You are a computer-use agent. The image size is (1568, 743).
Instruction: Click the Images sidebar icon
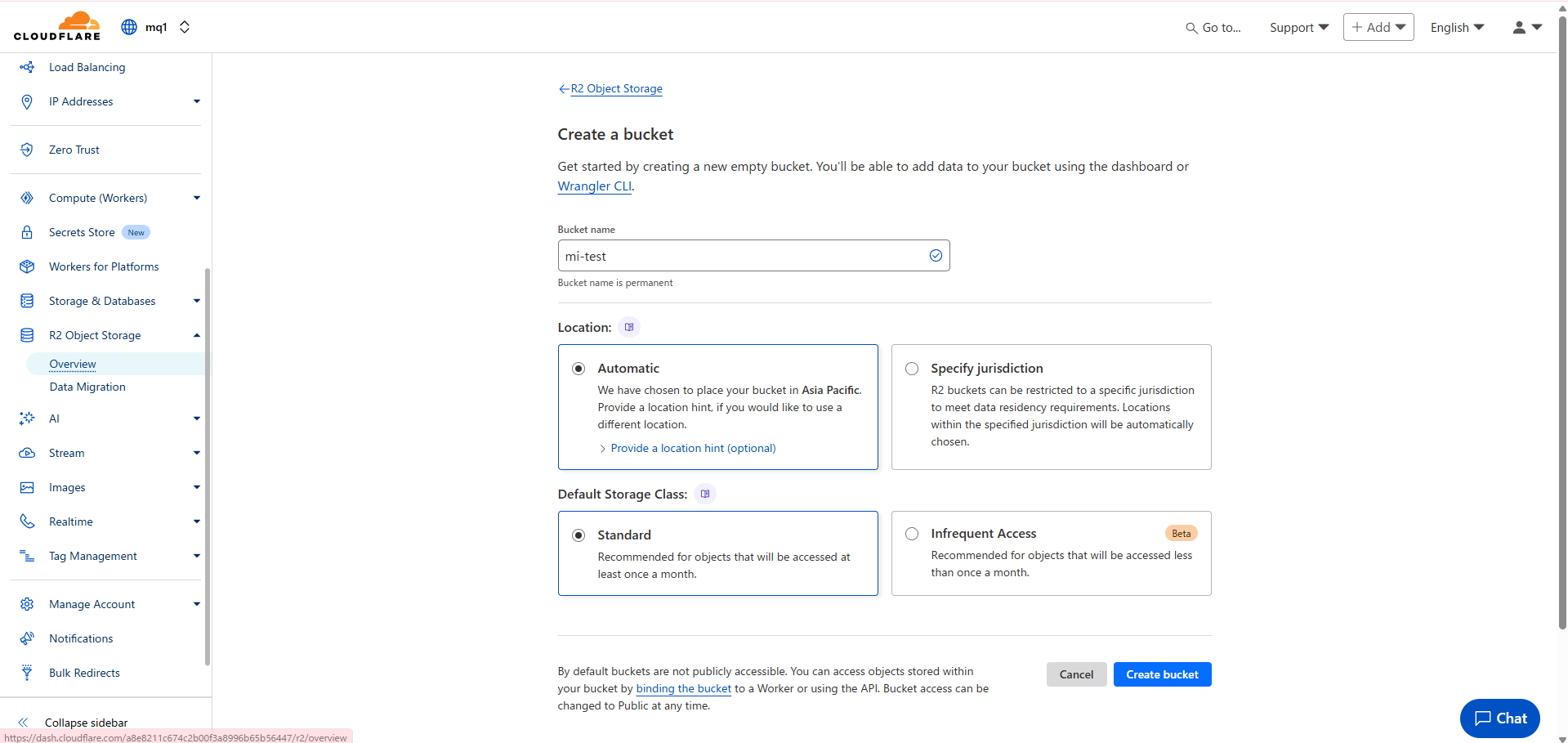pos(27,487)
